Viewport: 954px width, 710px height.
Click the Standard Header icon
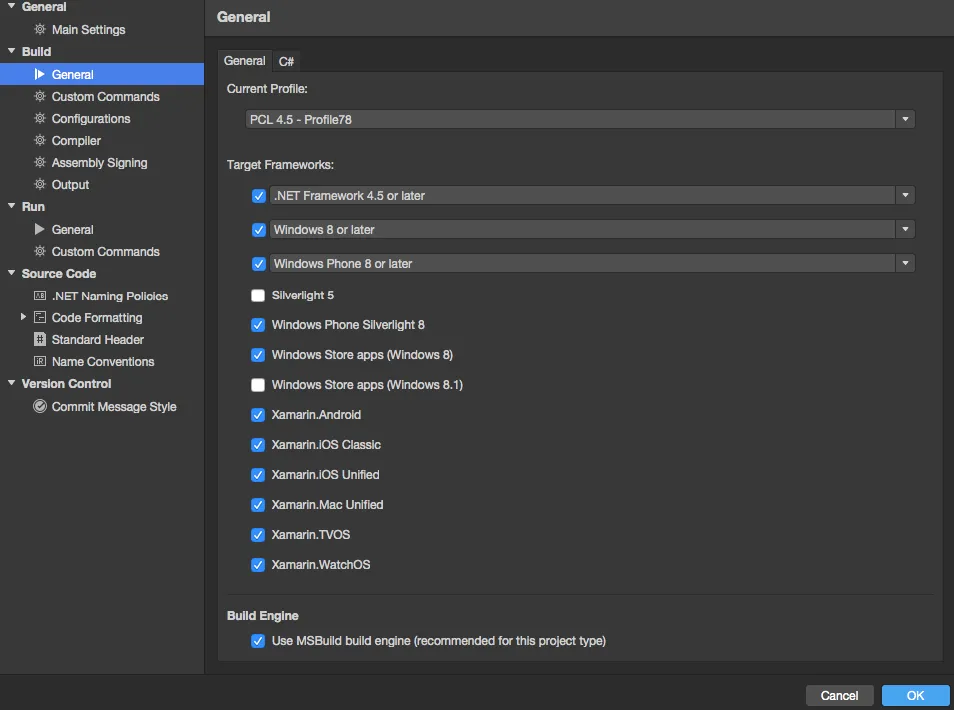(x=40, y=340)
